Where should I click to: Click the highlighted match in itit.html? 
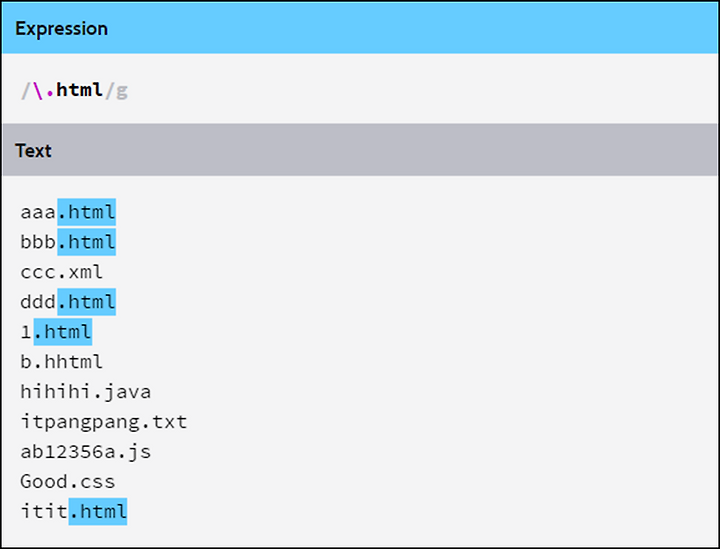98,512
